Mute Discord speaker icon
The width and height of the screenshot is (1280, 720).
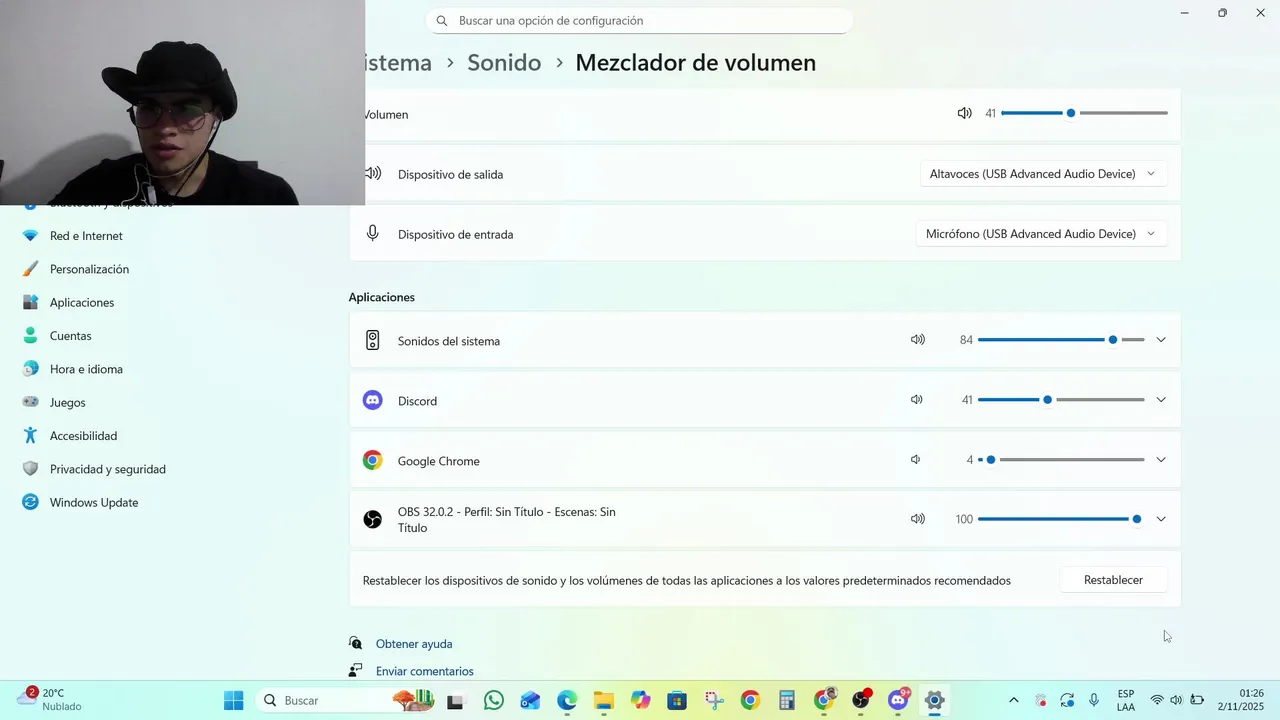coord(917,400)
